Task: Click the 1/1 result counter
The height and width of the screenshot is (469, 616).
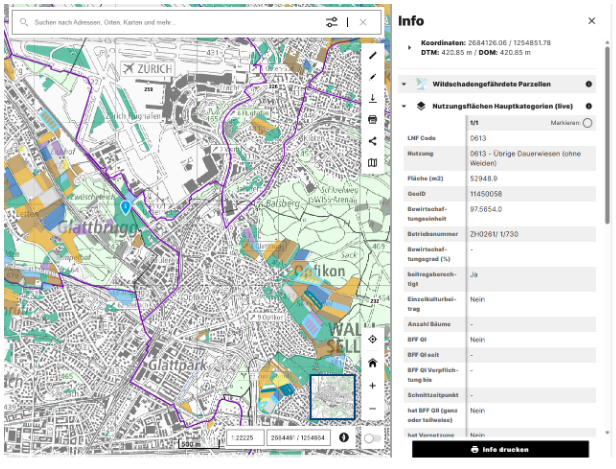Action: tap(474, 123)
